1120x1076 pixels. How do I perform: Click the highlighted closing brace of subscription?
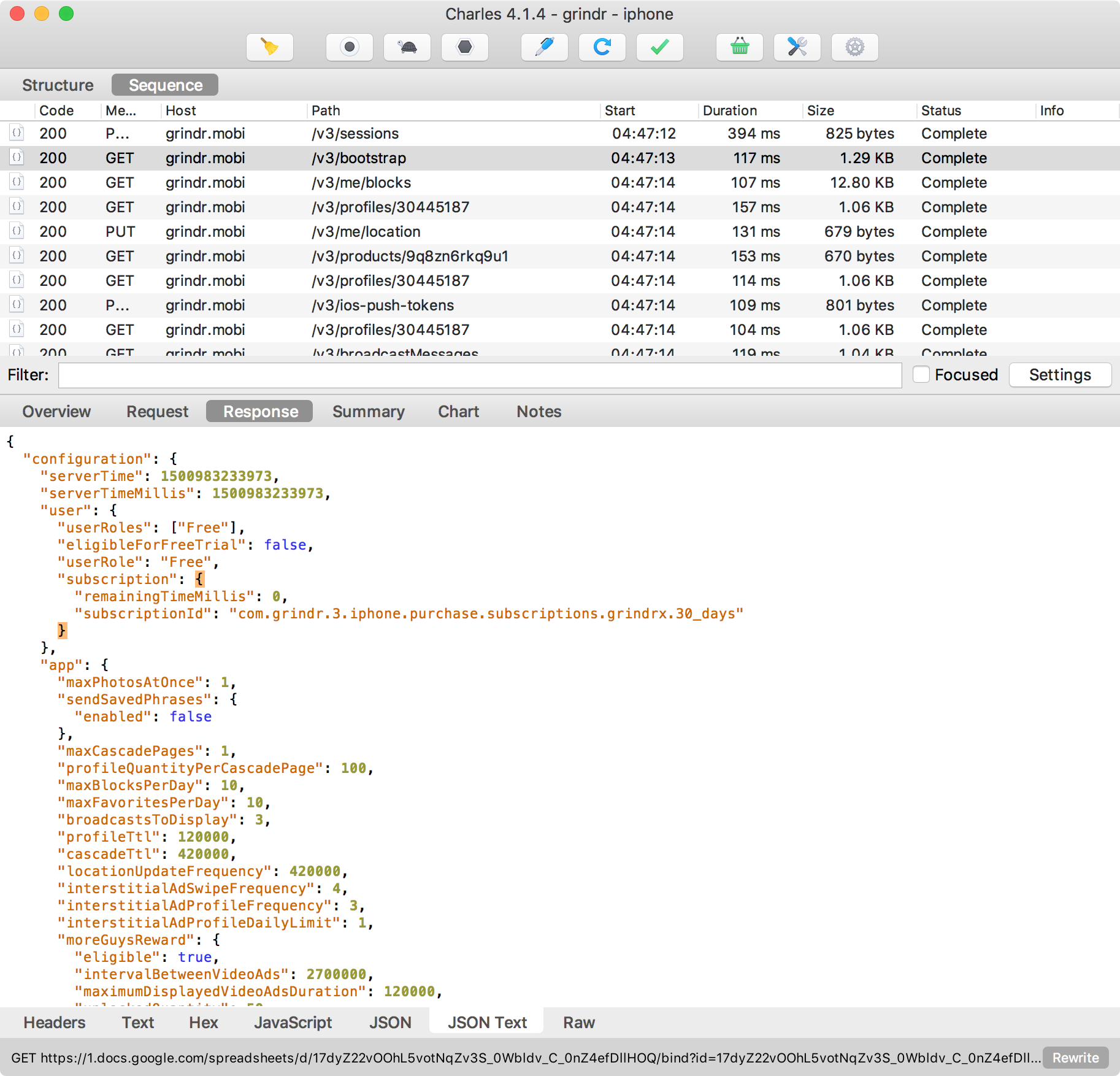click(62, 631)
